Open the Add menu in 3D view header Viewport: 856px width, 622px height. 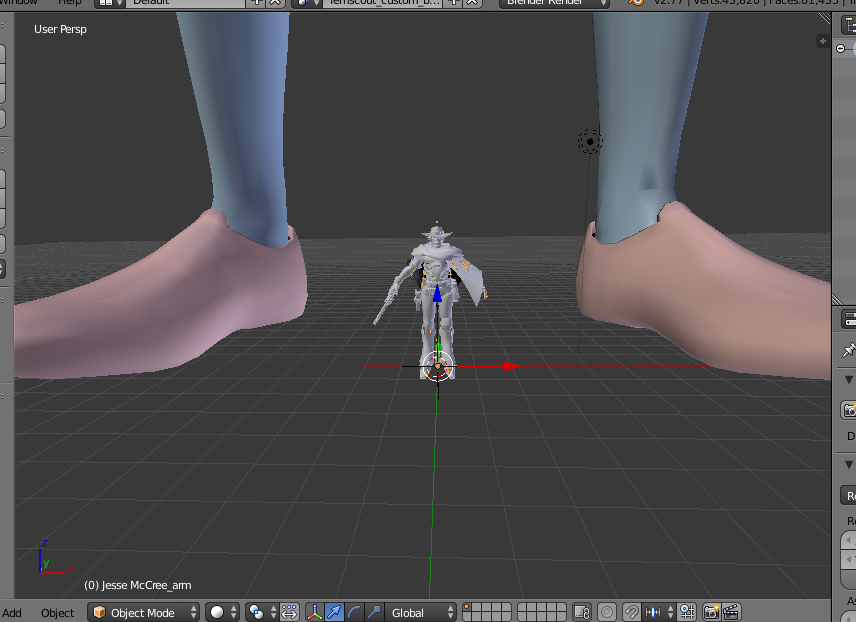[x=11, y=613]
